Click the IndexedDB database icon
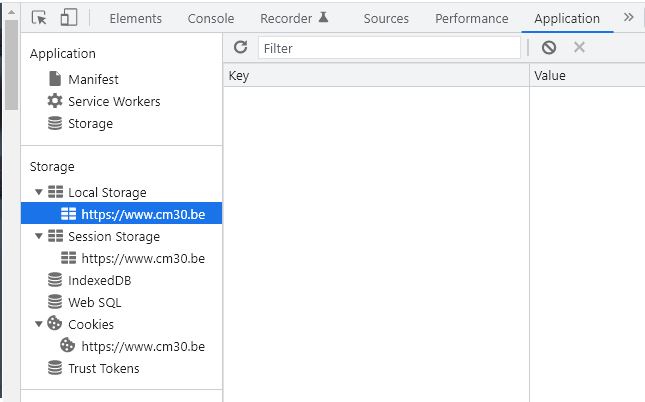This screenshot has height=402, width=645. [55, 280]
